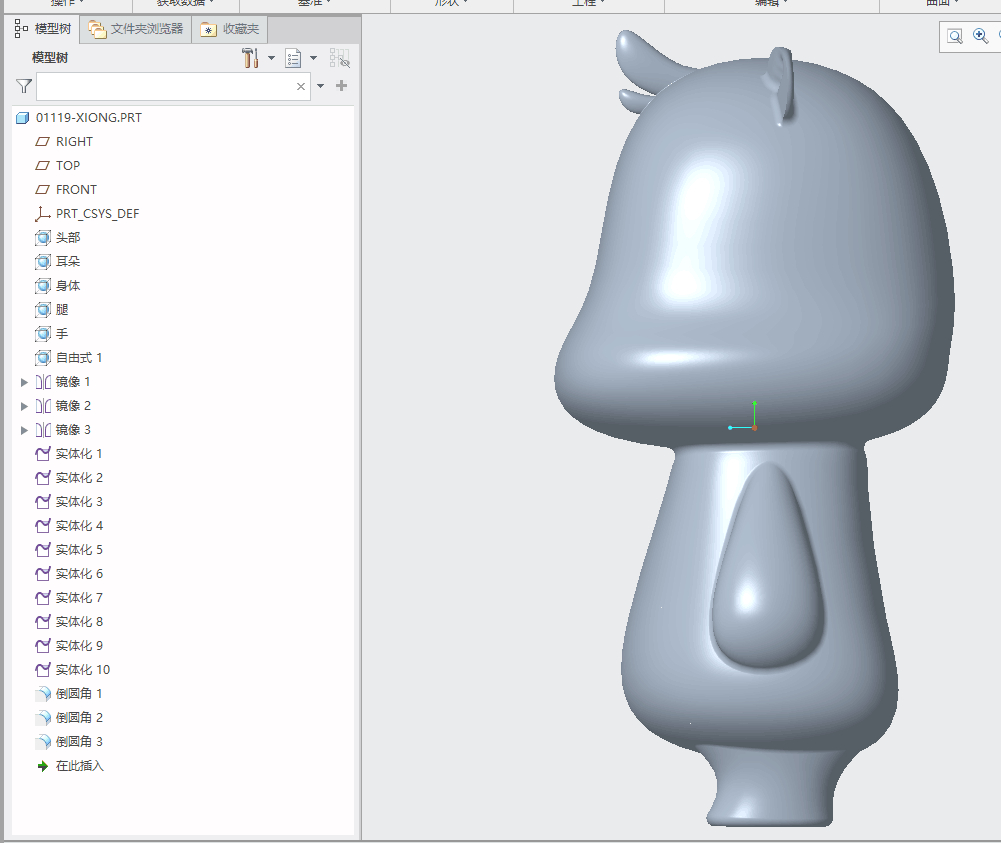Viewport: 1001px width, 843px height.
Task: Select the 镜像 3 mirror feature
Action: click(x=63, y=430)
